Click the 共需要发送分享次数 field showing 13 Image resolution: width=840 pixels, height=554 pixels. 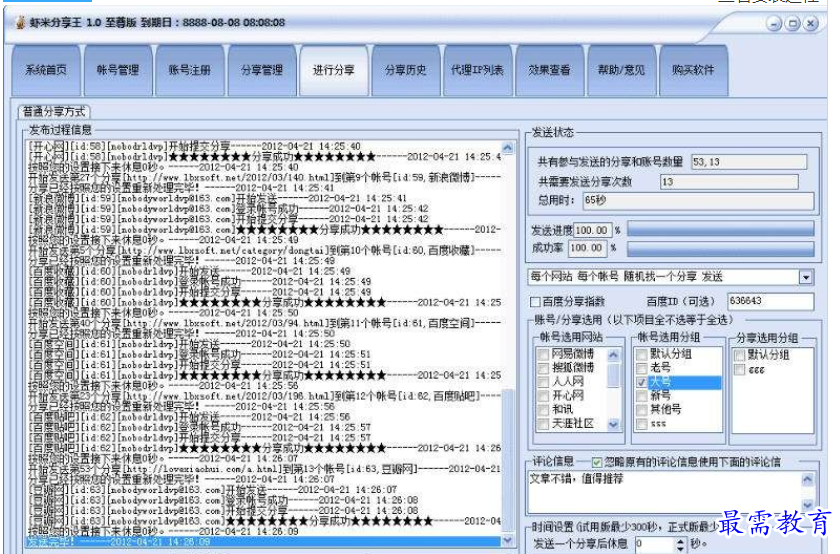730,182
